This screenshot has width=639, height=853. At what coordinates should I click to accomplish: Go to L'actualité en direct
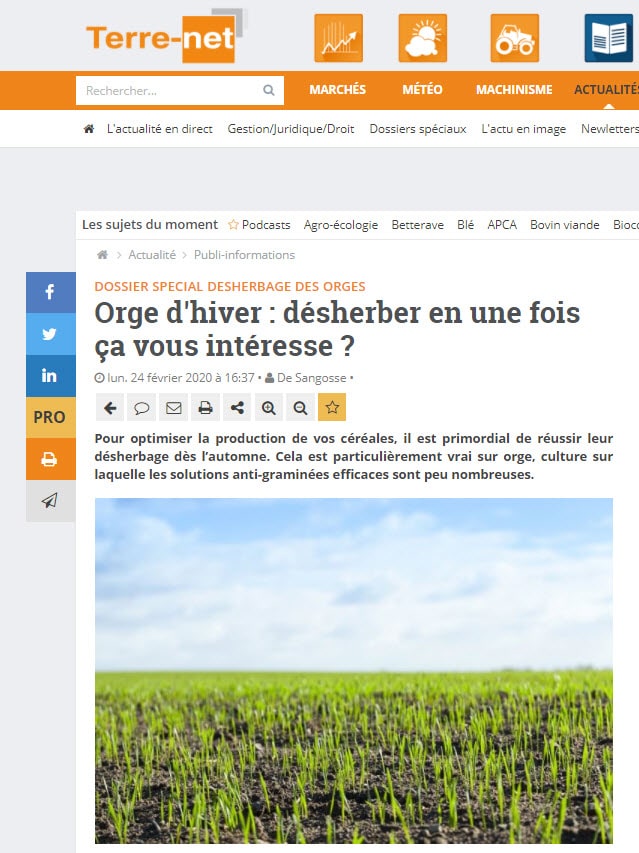click(159, 129)
